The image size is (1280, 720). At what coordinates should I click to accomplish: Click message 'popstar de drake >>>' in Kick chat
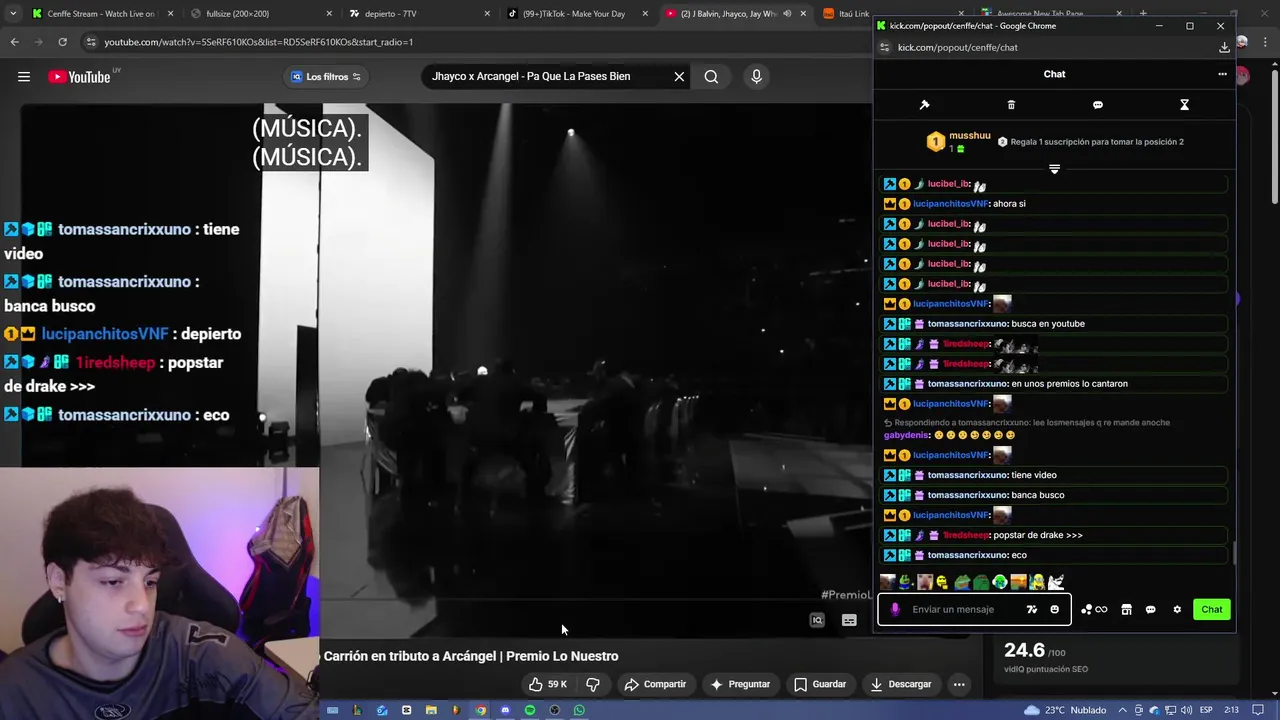coord(1038,535)
